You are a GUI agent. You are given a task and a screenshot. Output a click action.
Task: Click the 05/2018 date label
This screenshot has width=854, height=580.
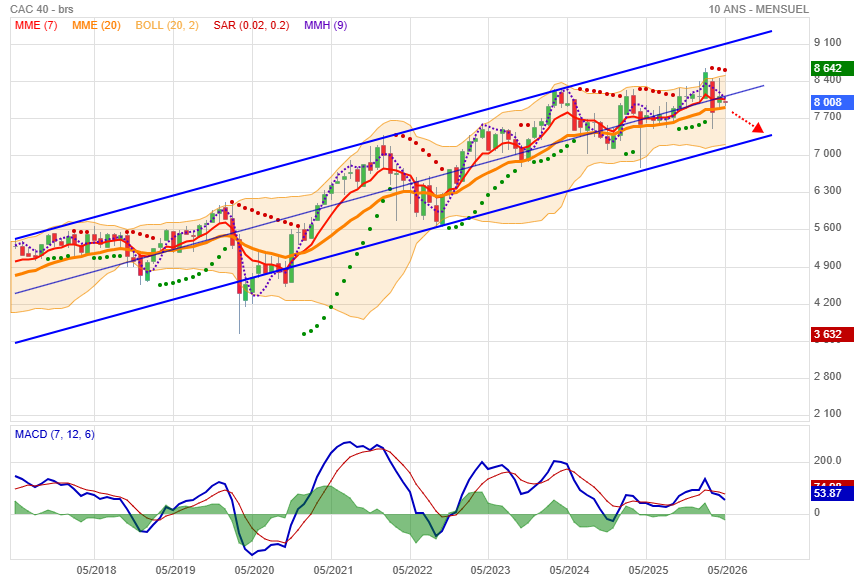tap(96, 570)
